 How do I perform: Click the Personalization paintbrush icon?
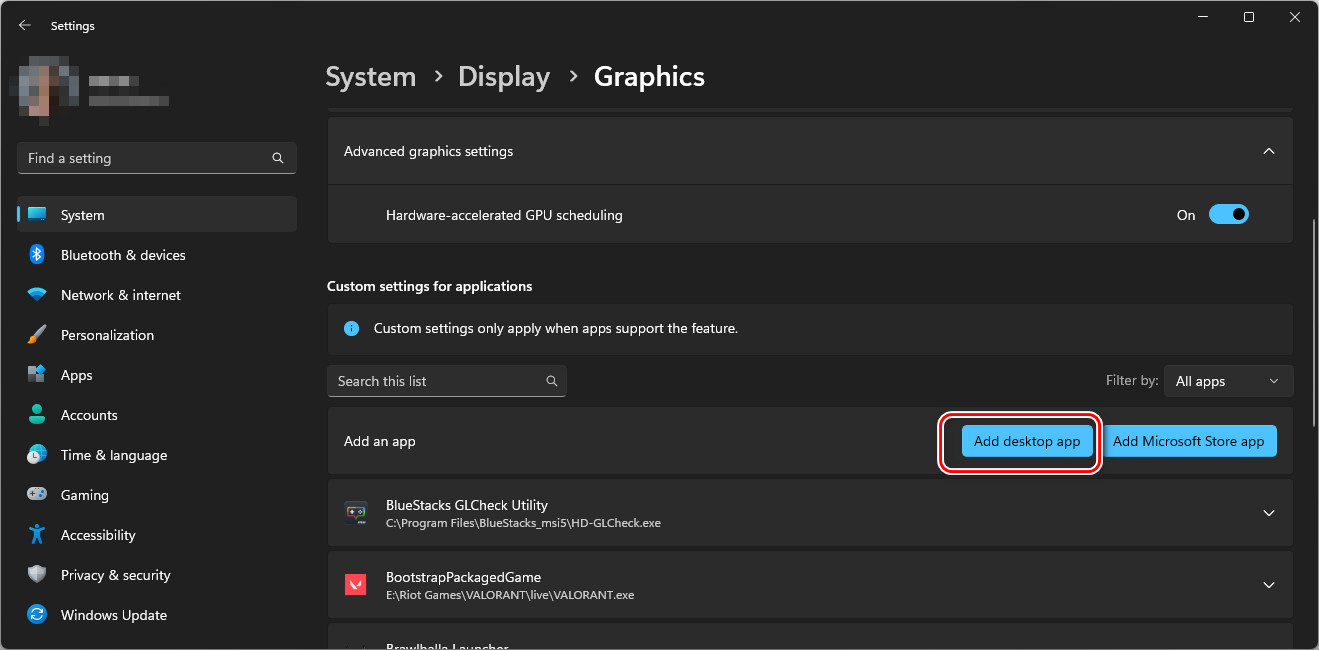pos(37,335)
